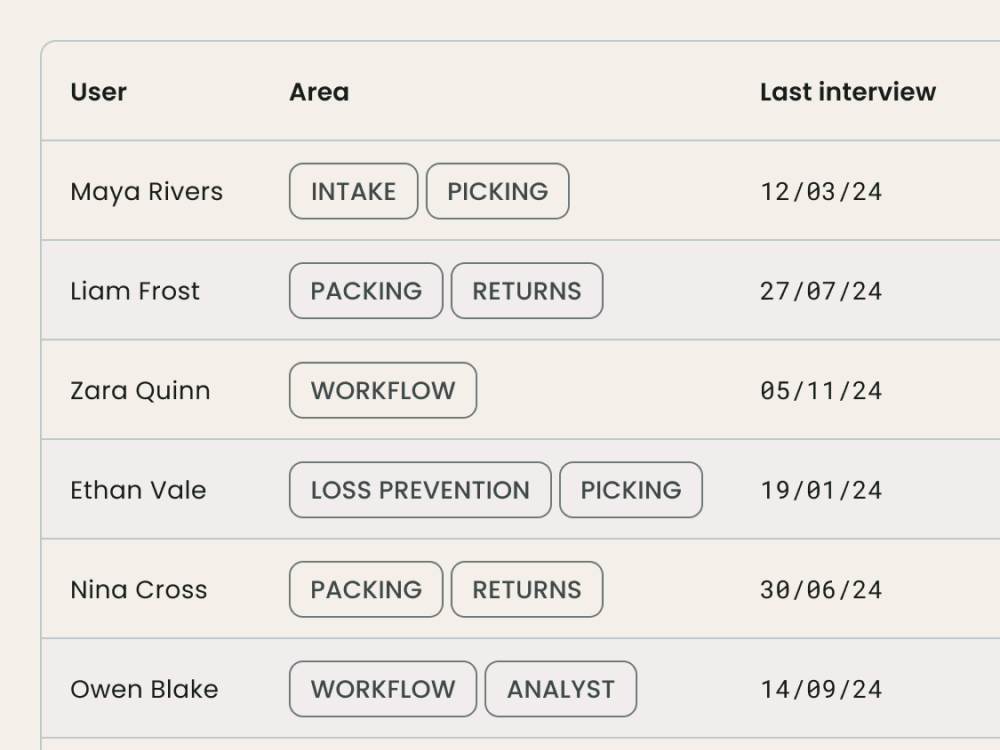
Task: Click Maya Rivers' PICKING tag
Action: [497, 191]
